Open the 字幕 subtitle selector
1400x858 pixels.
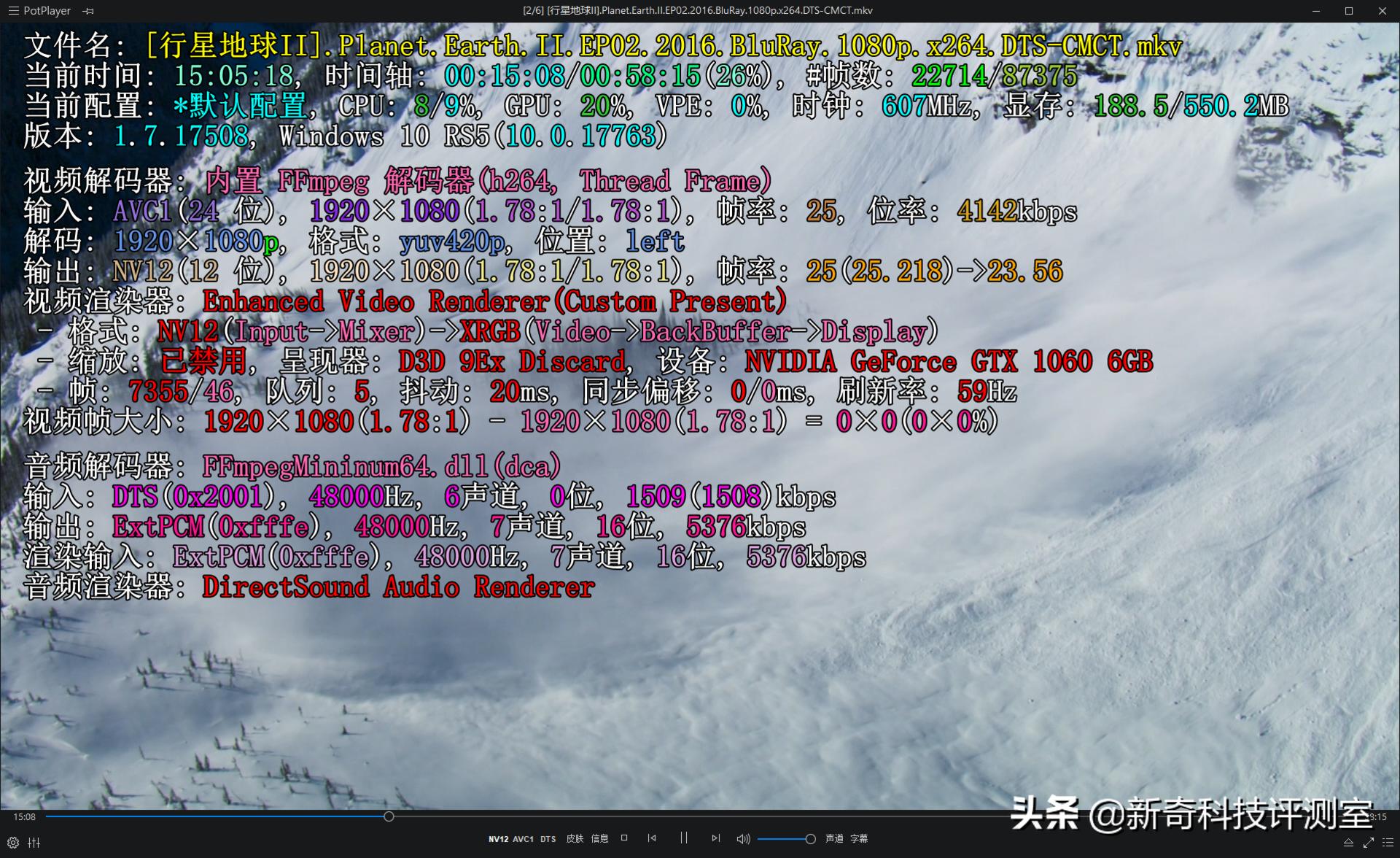[x=859, y=839]
